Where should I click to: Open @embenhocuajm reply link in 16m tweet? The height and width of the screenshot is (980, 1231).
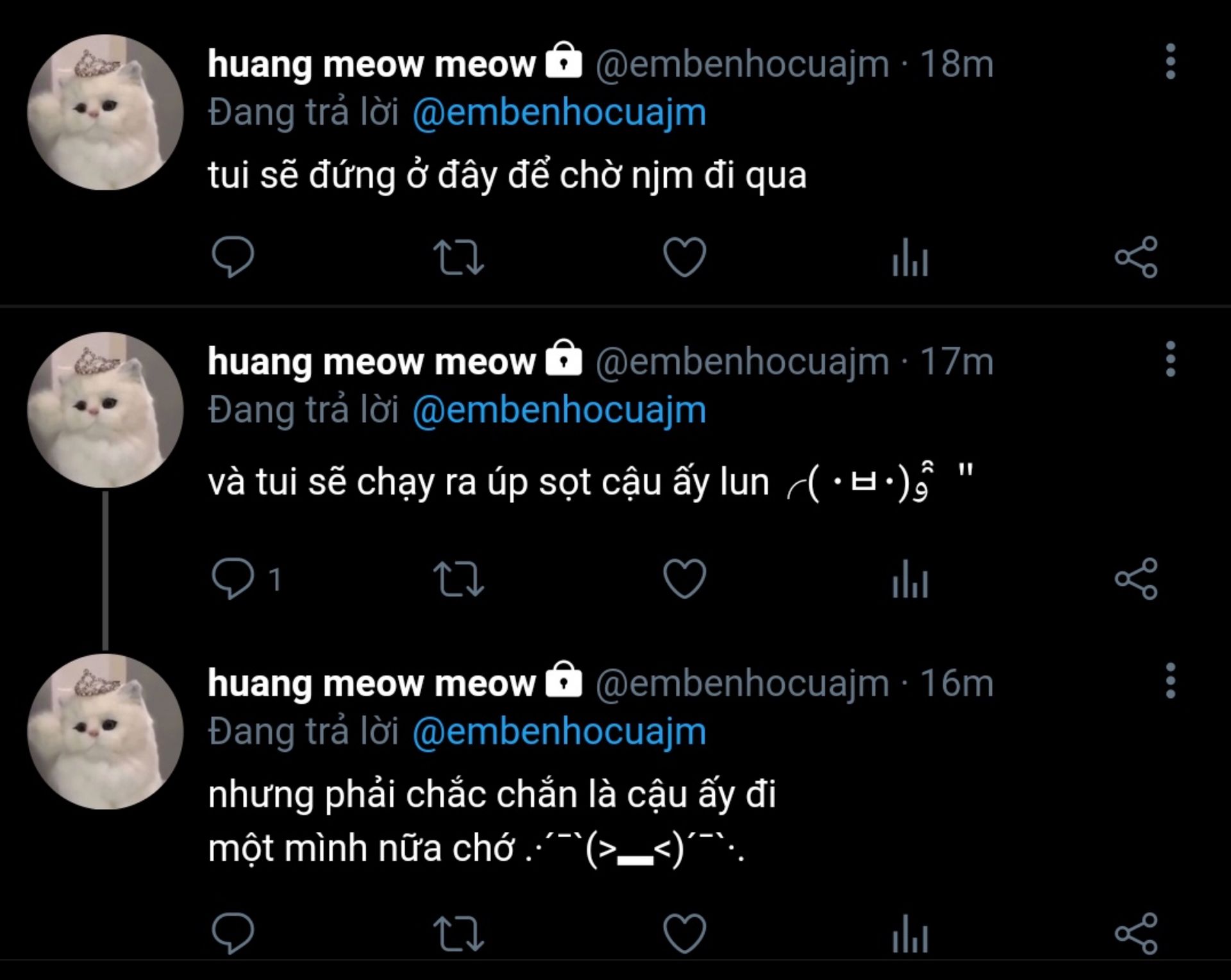tap(559, 733)
